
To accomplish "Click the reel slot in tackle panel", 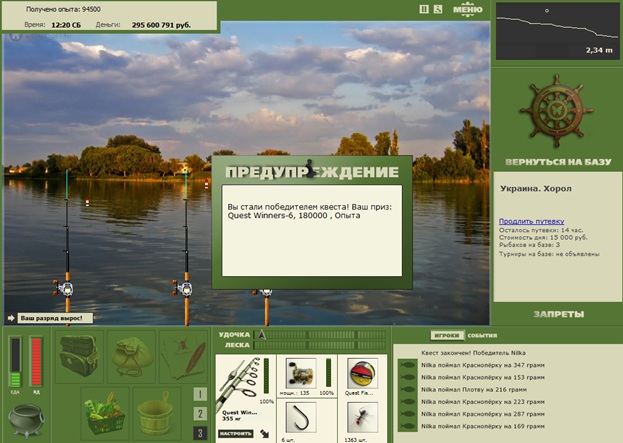I will click(x=301, y=373).
